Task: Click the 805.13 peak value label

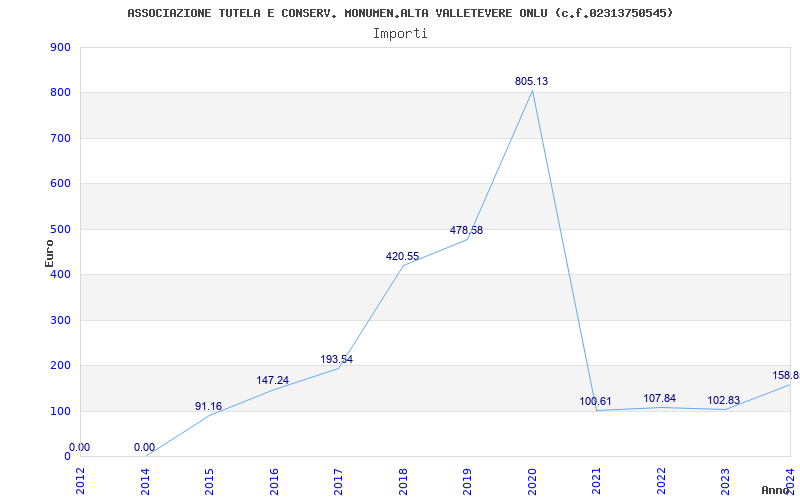Action: (x=531, y=81)
